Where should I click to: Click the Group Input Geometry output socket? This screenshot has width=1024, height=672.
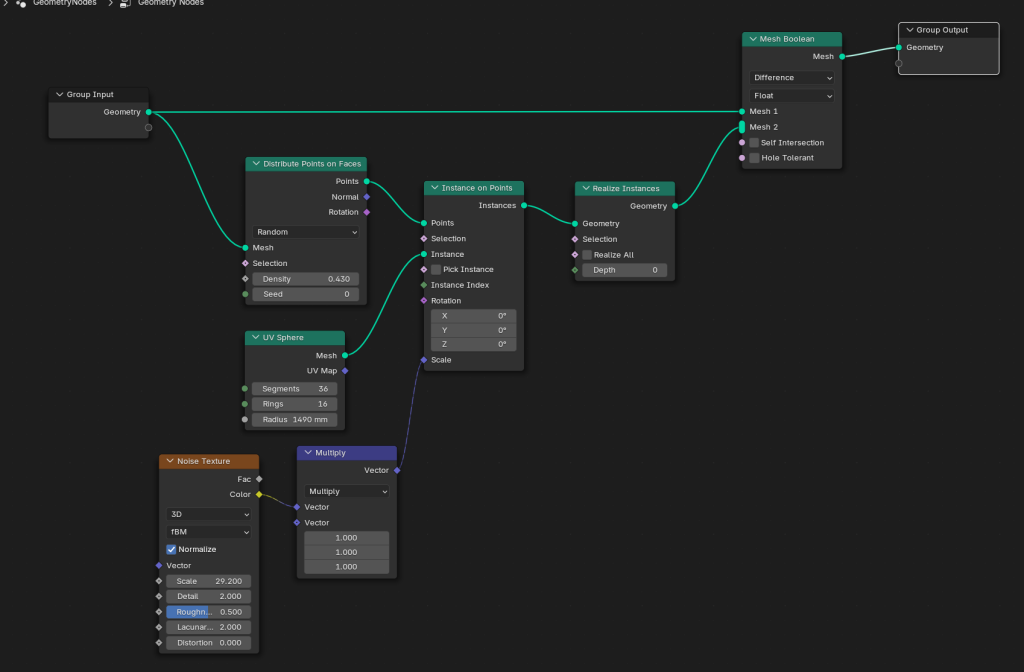point(149,112)
